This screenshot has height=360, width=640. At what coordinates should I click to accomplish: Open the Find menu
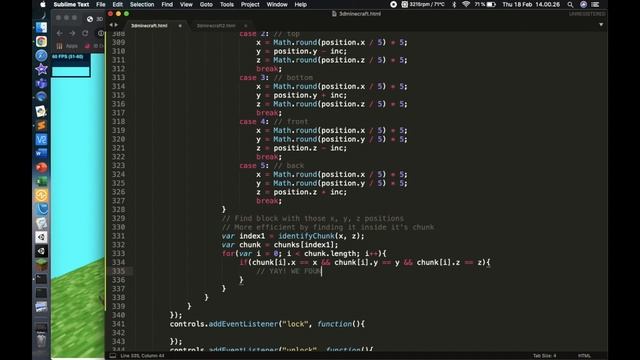(x=167, y=4)
